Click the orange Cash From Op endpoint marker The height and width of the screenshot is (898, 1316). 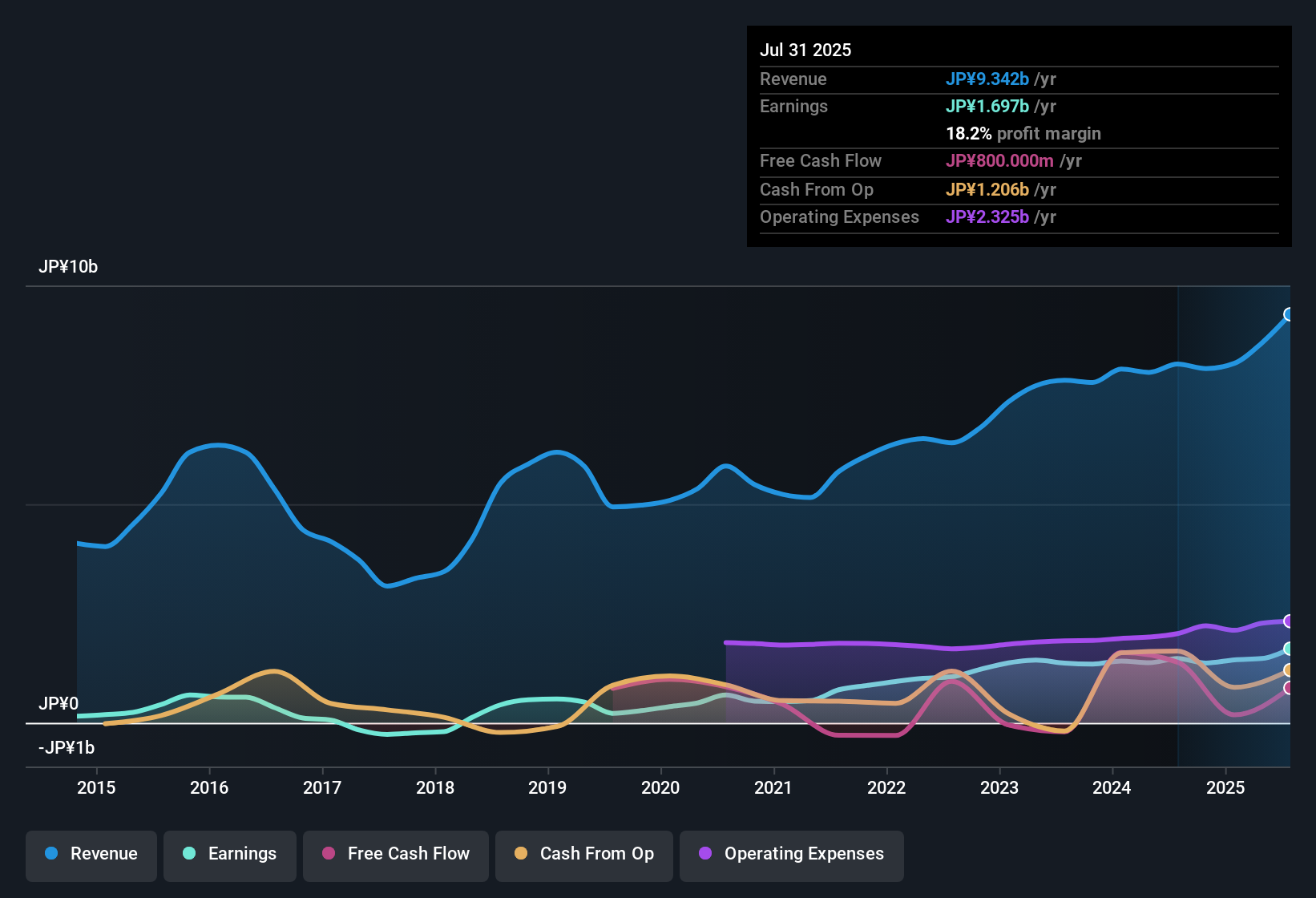click(x=1289, y=670)
